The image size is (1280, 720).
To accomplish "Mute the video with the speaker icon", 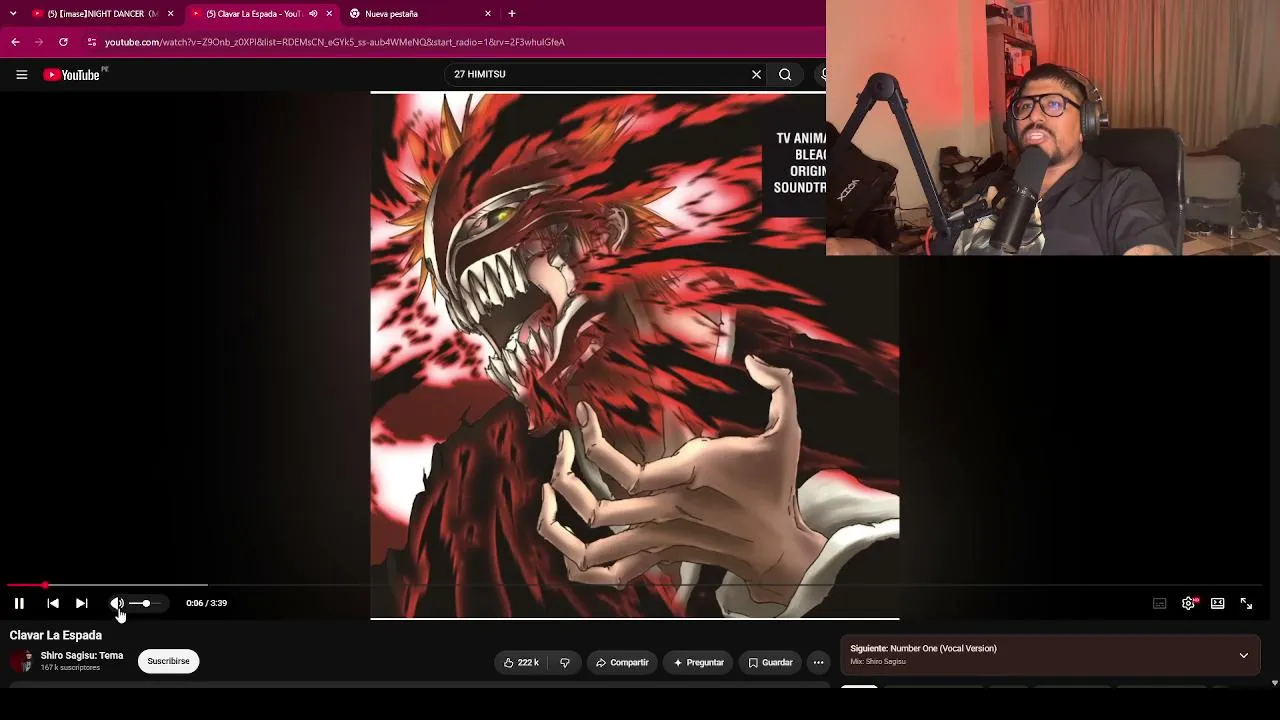I will pyautogui.click(x=117, y=603).
